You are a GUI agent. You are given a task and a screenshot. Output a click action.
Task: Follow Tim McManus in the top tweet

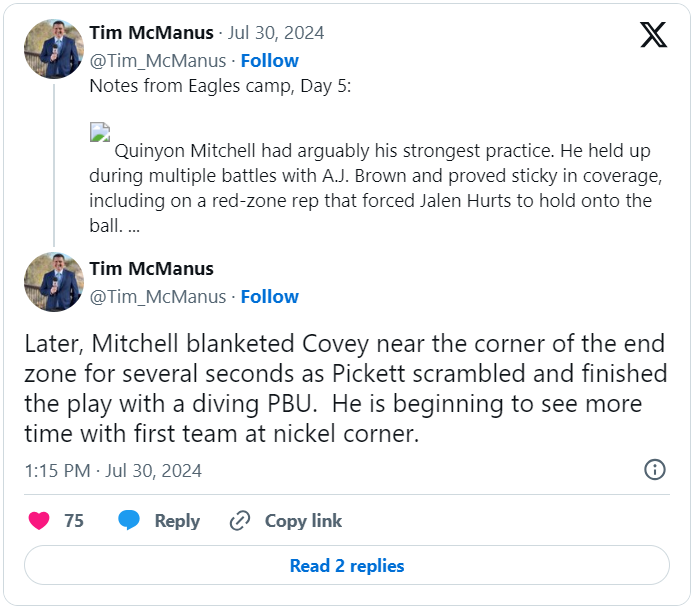point(269,60)
